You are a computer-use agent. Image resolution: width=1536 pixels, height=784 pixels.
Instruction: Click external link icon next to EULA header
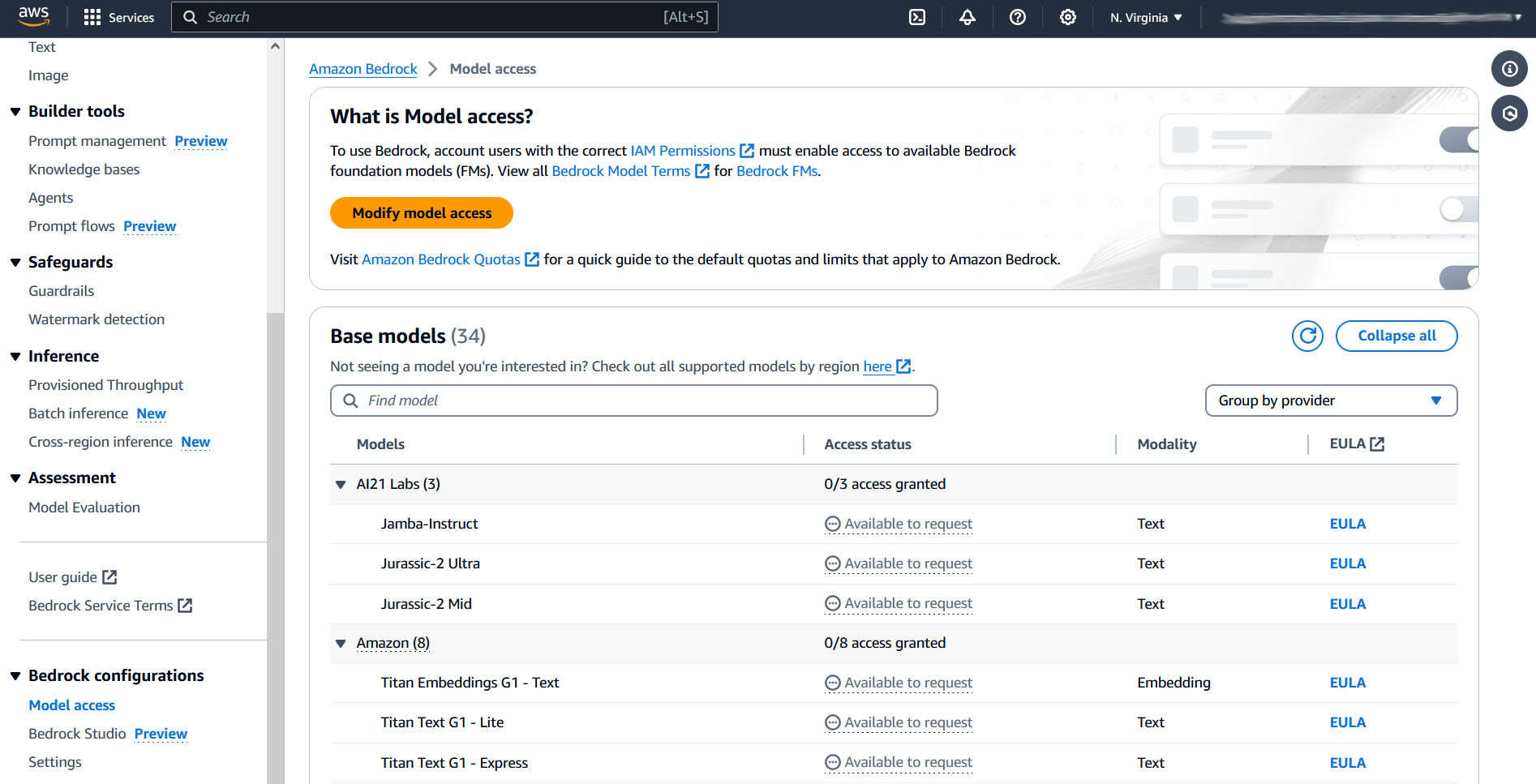click(1377, 443)
